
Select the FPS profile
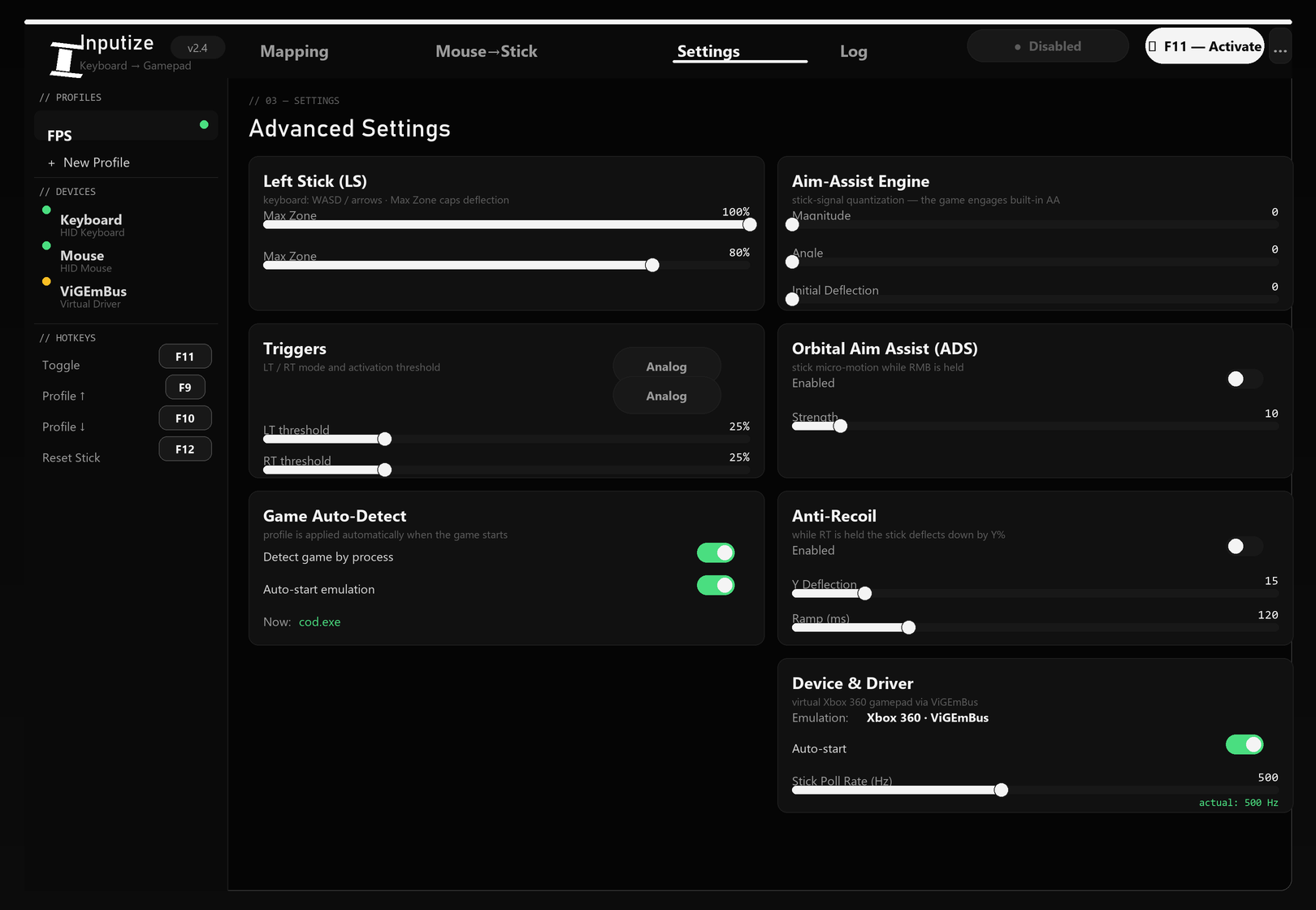click(x=126, y=126)
